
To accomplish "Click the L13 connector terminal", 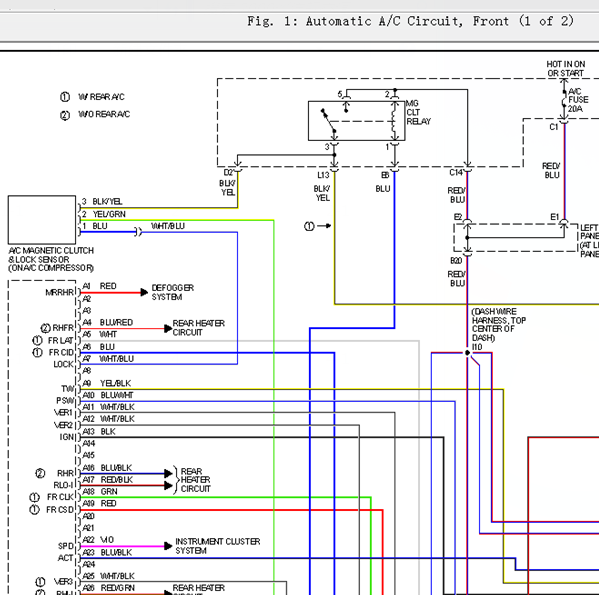I will pos(334,169).
